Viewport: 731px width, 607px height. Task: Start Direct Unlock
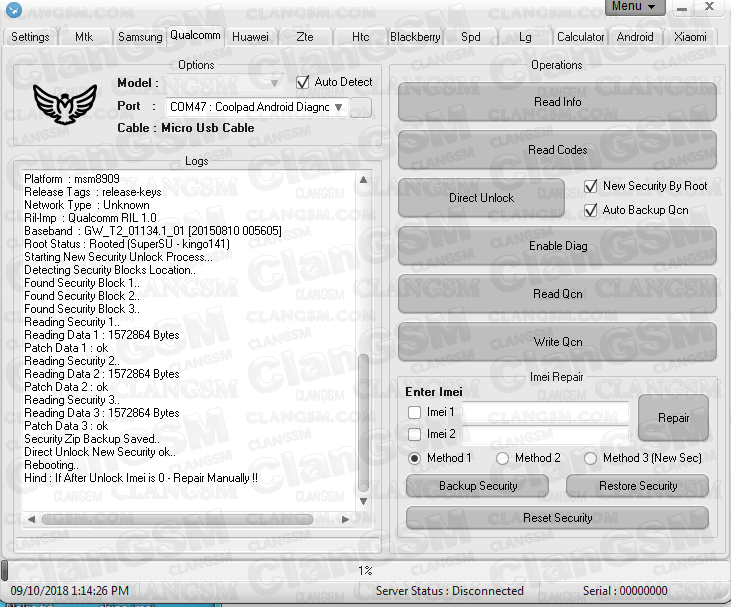(x=481, y=198)
